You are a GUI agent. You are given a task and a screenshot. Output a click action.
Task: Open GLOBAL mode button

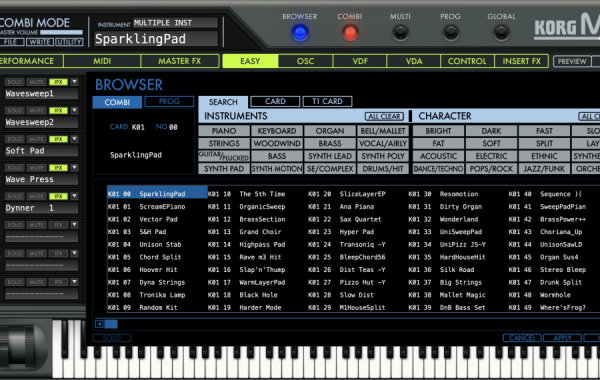pos(501,33)
